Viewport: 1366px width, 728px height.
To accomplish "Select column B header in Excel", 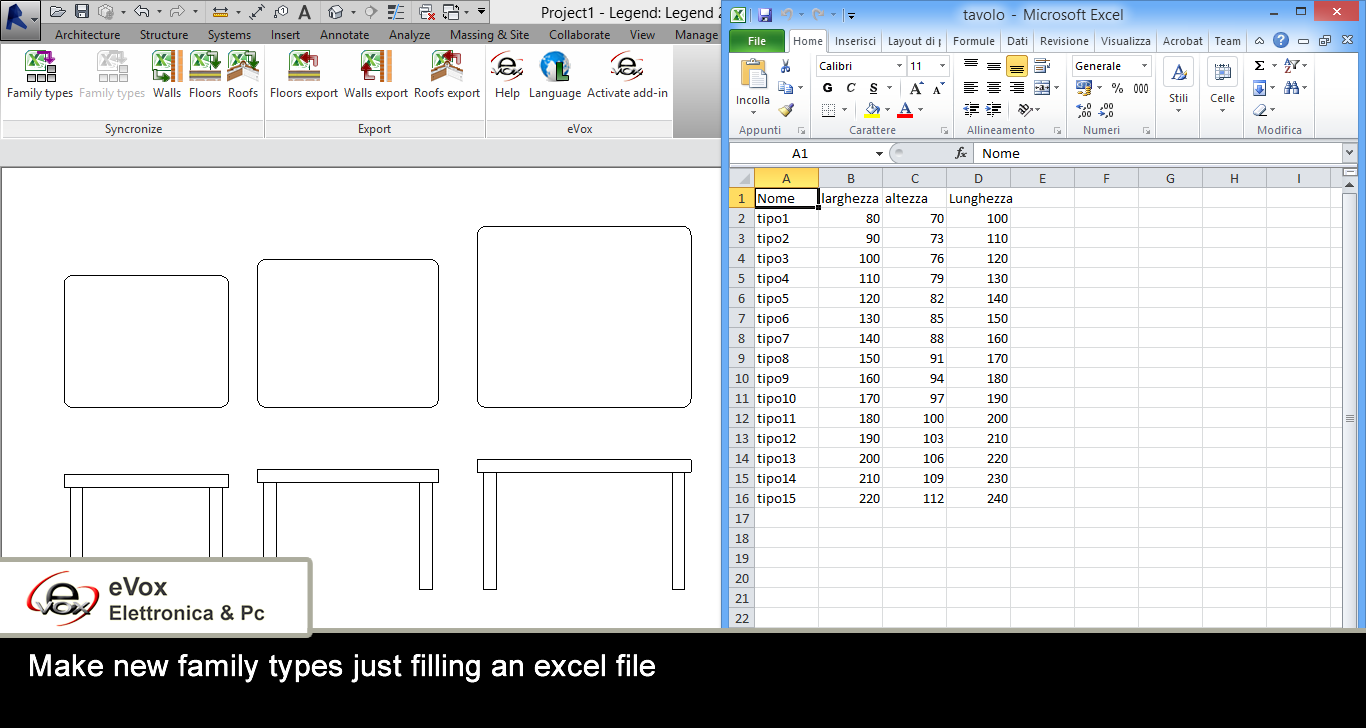I will pyautogui.click(x=850, y=178).
